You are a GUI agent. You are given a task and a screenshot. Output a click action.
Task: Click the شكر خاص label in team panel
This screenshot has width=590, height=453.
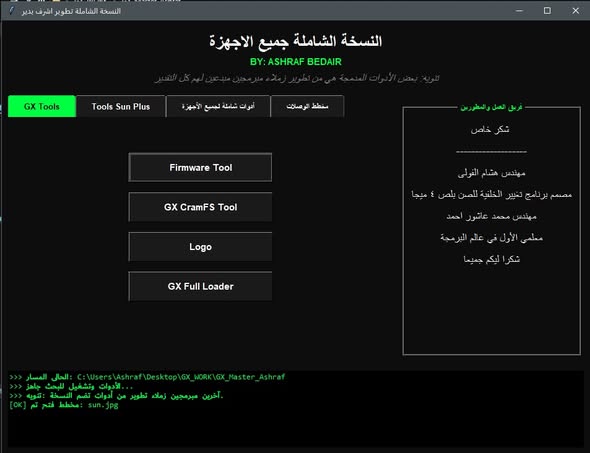(490, 129)
